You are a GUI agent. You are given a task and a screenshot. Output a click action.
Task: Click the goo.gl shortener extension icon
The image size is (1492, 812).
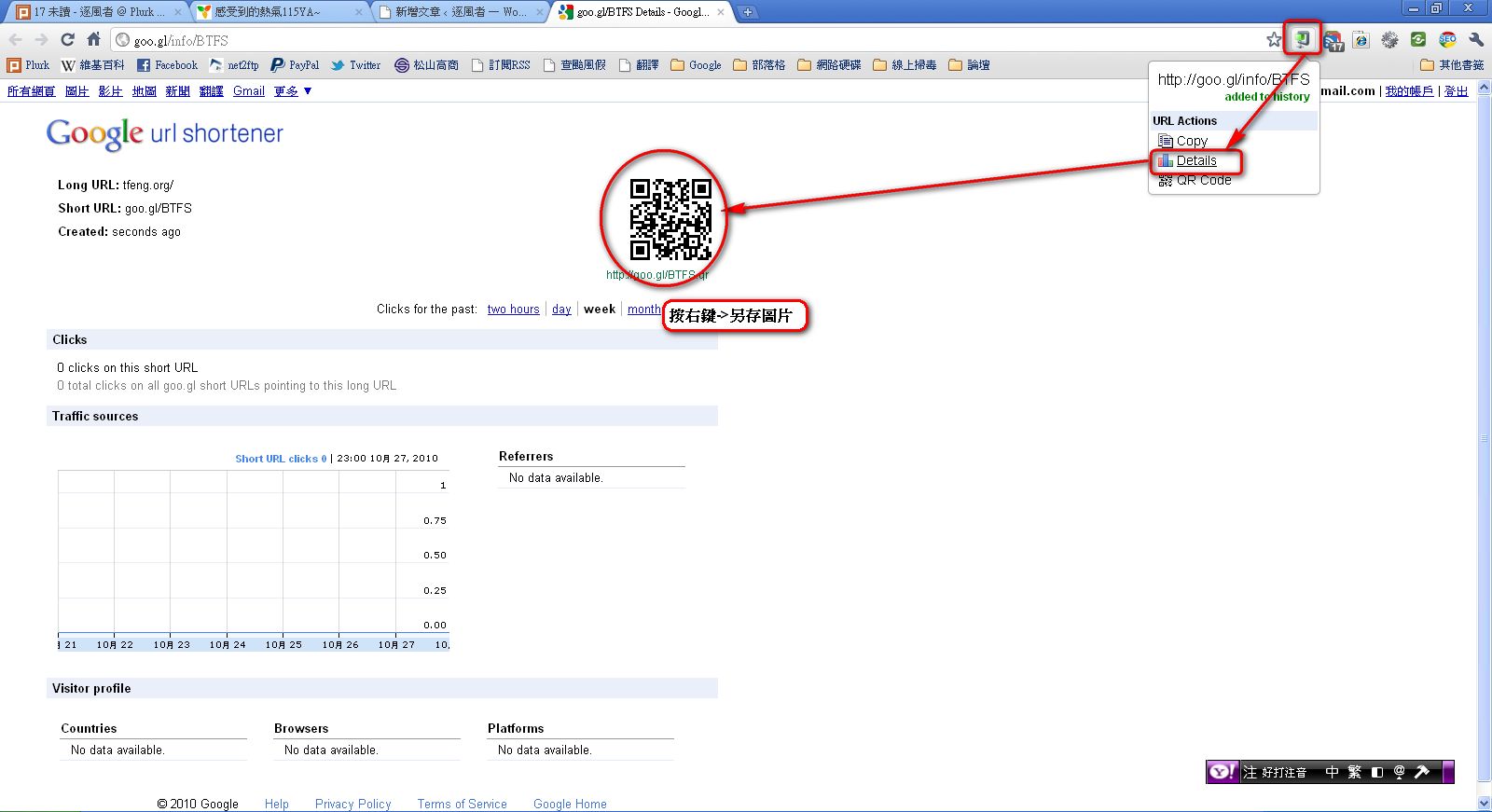click(1303, 39)
